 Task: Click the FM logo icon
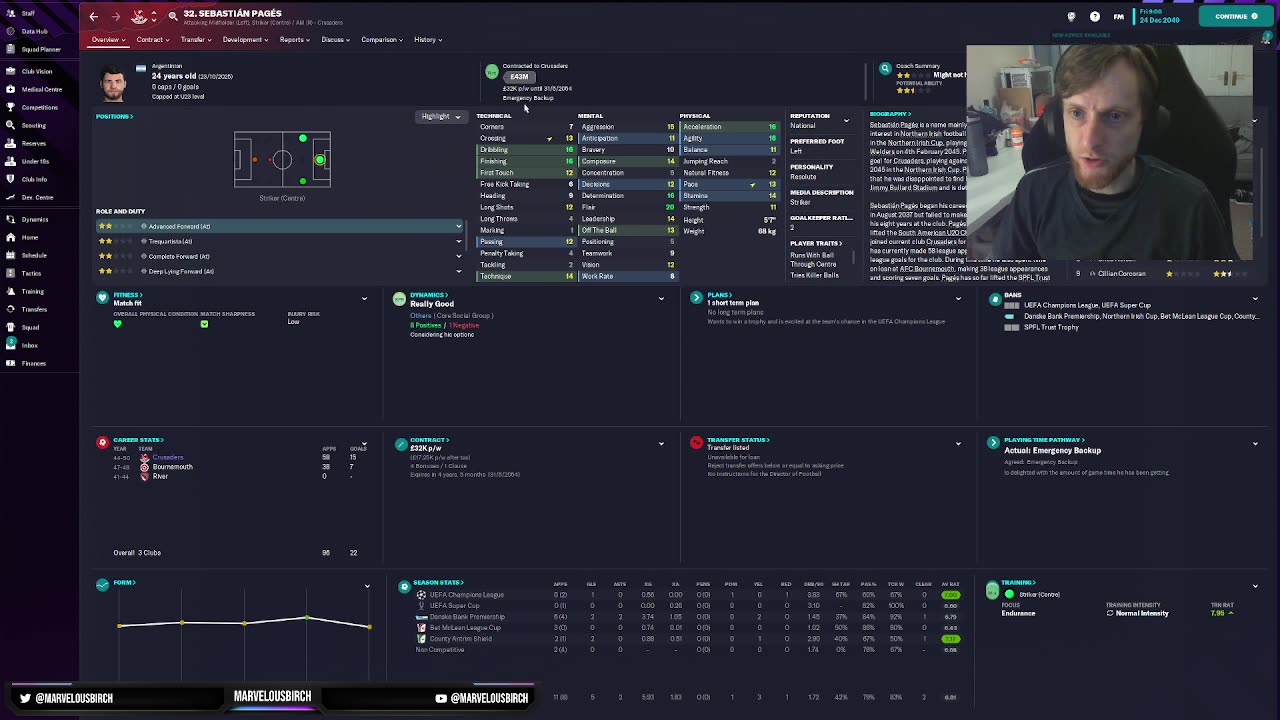pos(1118,16)
